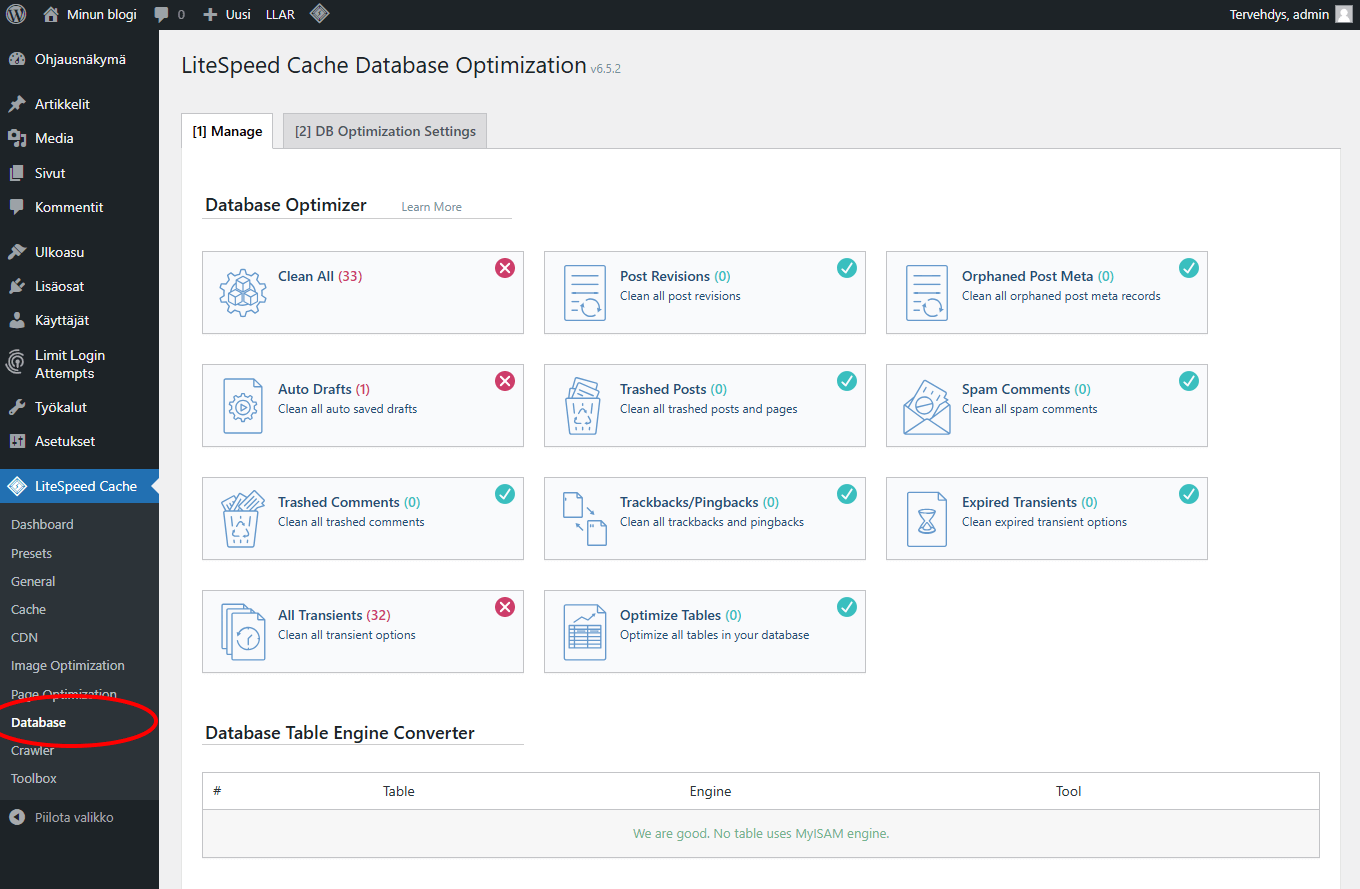Click the Expired Transients hourglass icon
Image resolution: width=1360 pixels, height=889 pixels.
point(927,519)
